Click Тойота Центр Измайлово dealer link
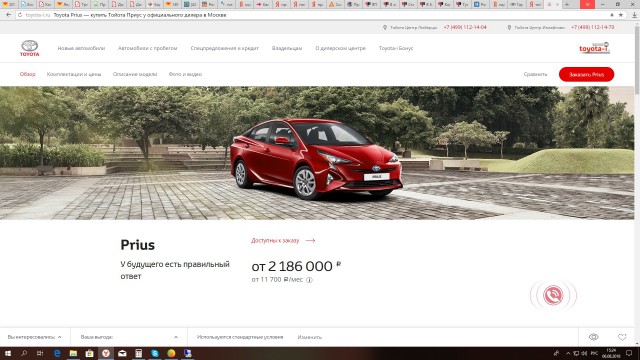 [x=540, y=27]
